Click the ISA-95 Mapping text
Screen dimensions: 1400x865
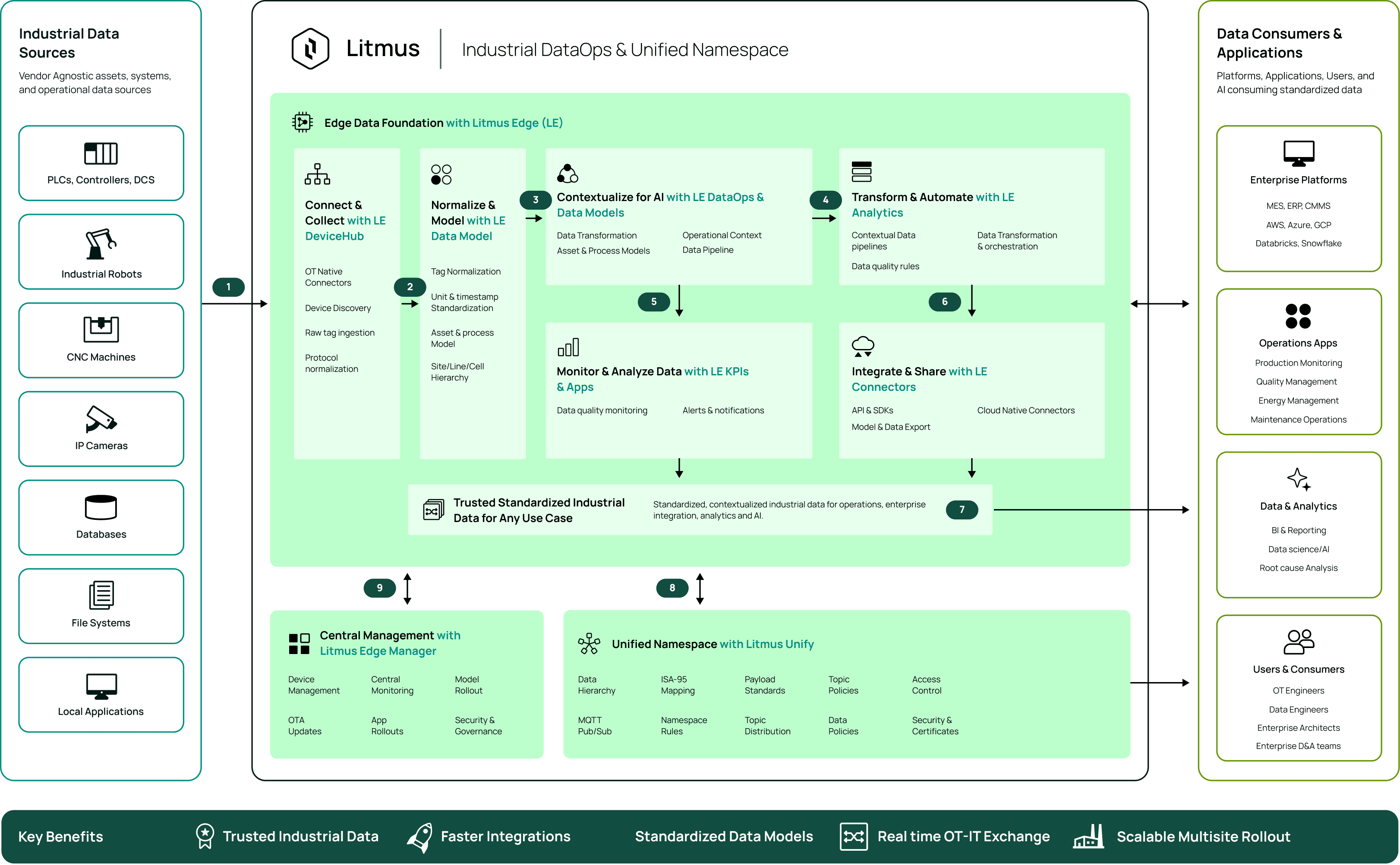[x=678, y=685]
